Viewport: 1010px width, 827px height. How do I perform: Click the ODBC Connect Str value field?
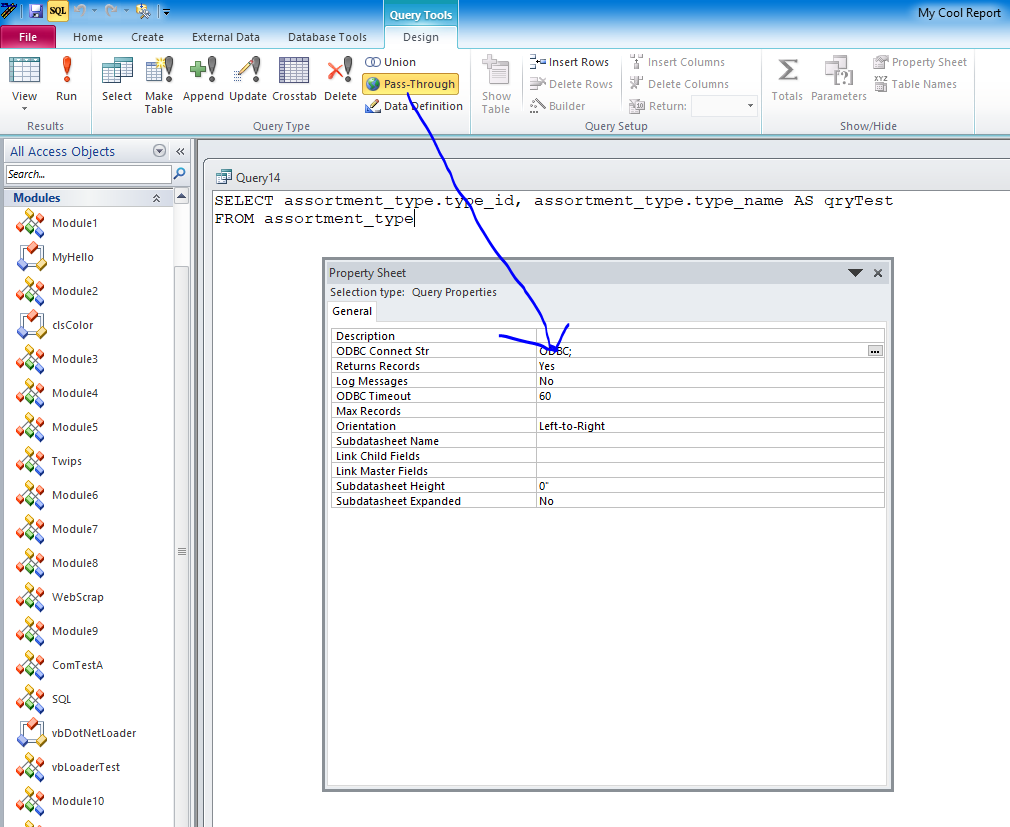(x=702, y=351)
